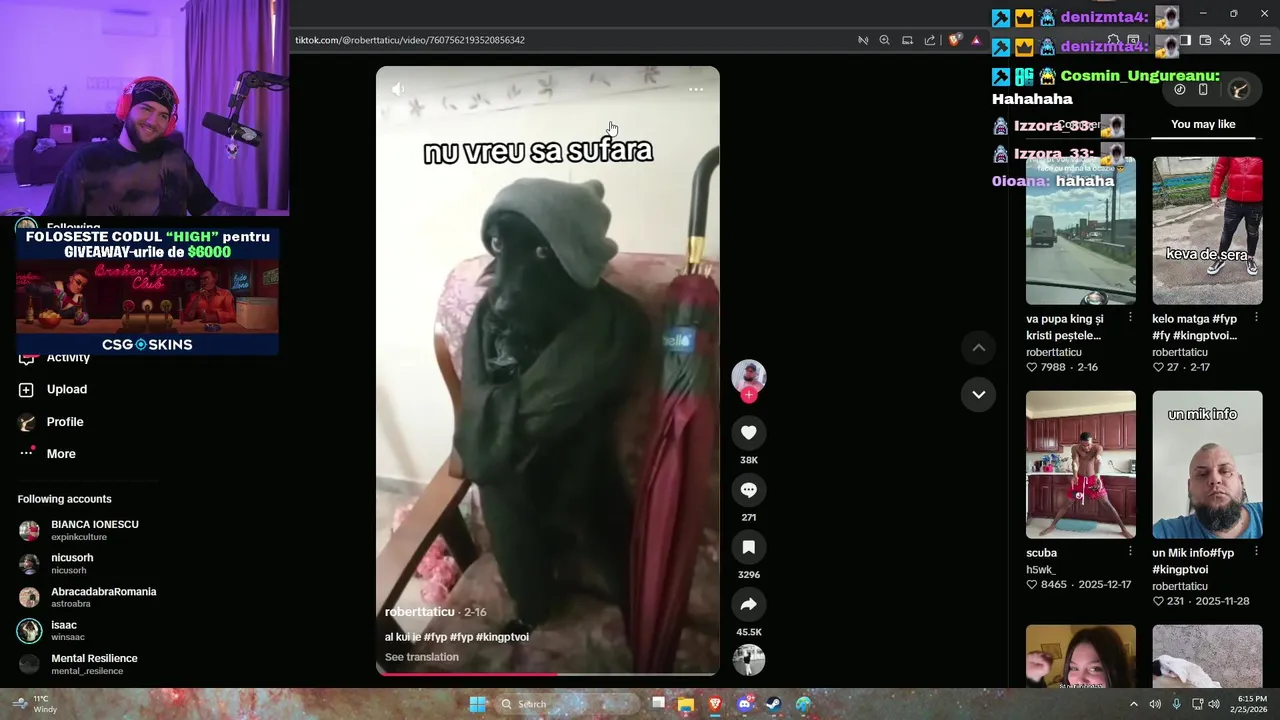
Task: Open Brave Rewards triangle icon
Action: pyautogui.click(x=976, y=40)
